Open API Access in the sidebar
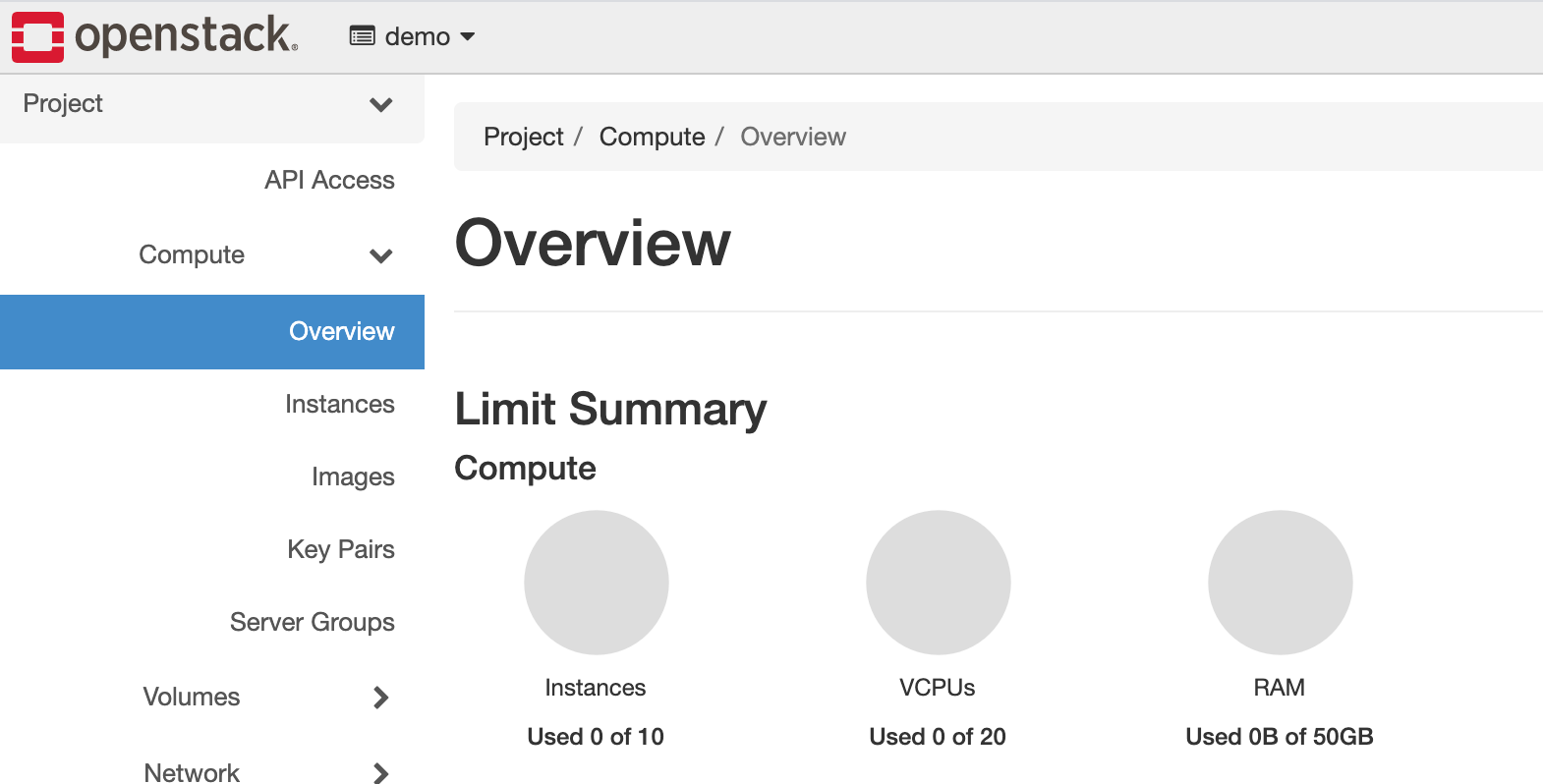The height and width of the screenshot is (784, 1543). [x=329, y=180]
